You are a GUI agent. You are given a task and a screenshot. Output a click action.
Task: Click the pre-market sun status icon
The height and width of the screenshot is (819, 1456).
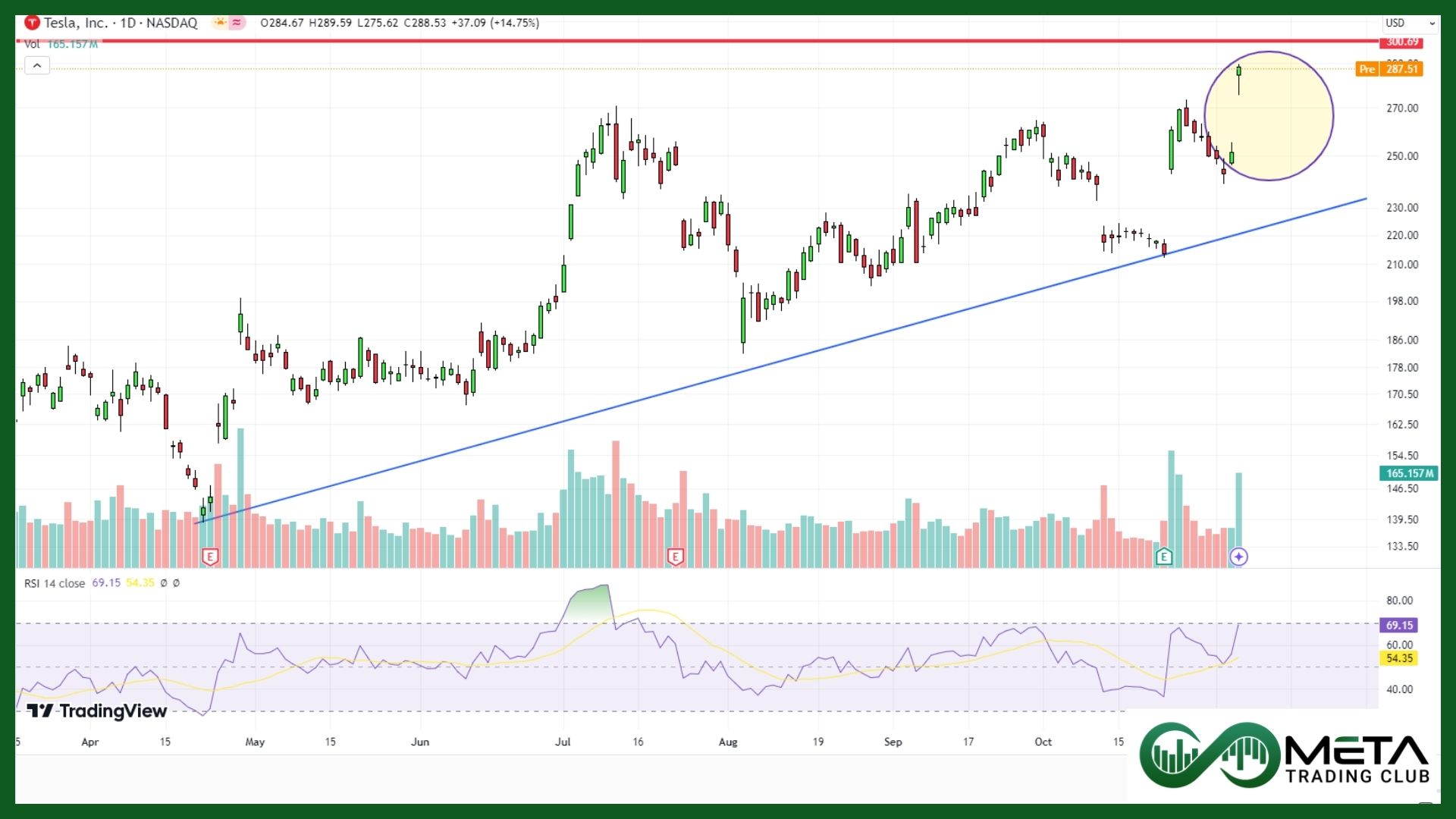219,23
